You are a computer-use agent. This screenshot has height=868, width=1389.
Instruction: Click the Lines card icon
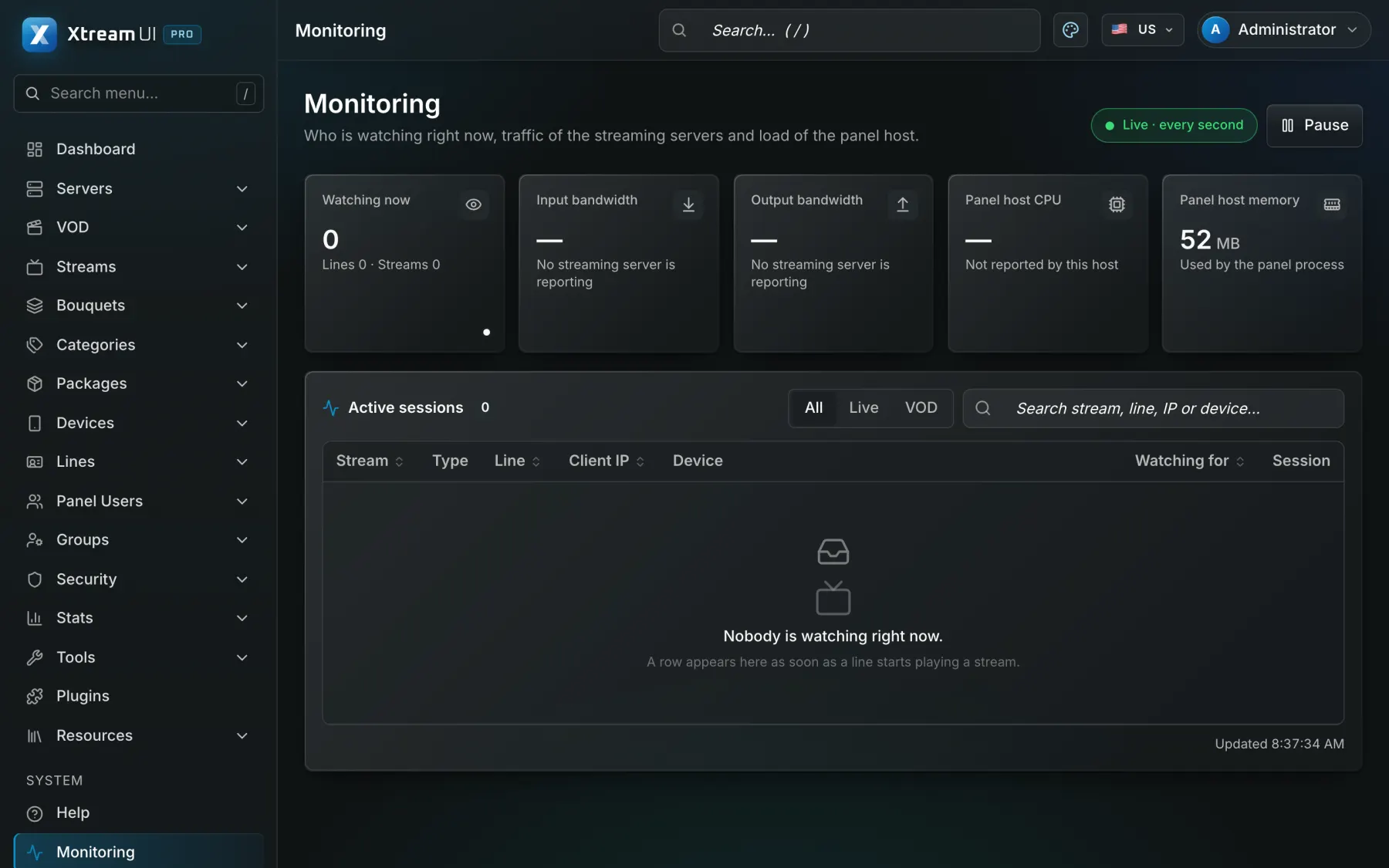coord(35,462)
